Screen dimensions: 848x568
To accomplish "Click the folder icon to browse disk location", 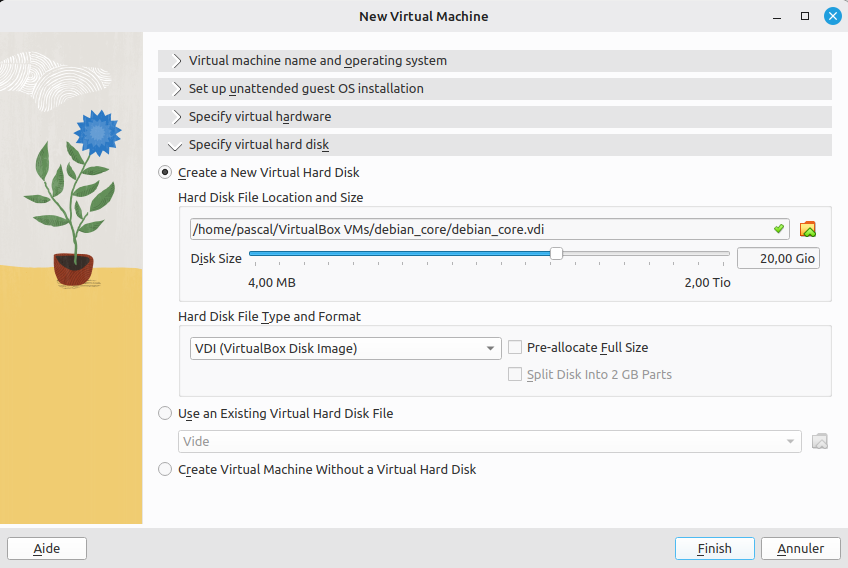I will point(808,229).
